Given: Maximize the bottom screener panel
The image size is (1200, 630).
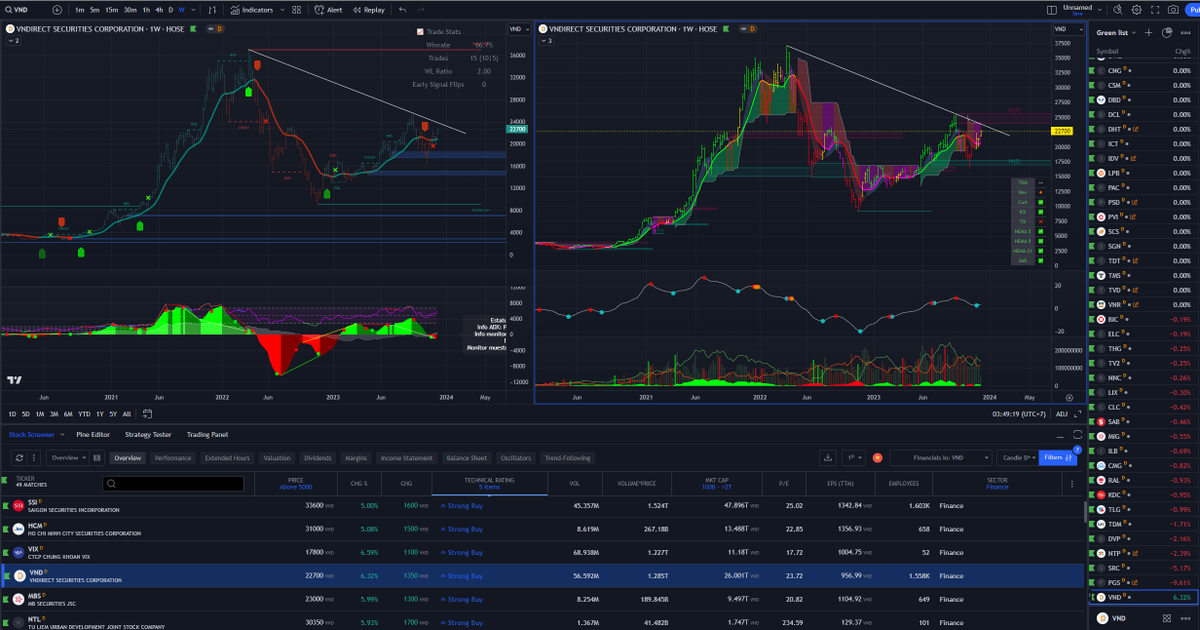Looking at the screenshot, I should point(1077,437).
